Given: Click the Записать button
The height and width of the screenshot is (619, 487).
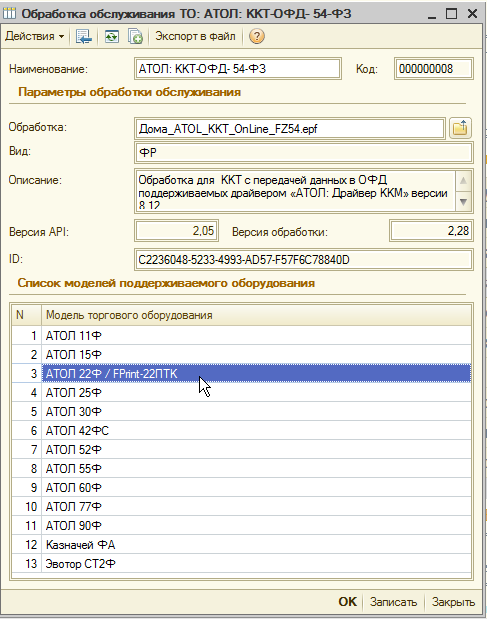Looking at the screenshot, I should point(393,602).
